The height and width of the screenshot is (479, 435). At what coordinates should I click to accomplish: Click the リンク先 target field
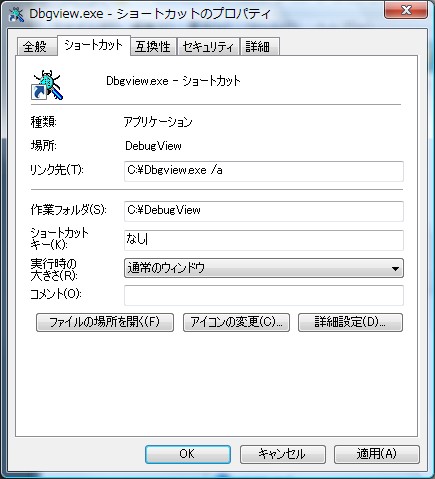pos(264,171)
